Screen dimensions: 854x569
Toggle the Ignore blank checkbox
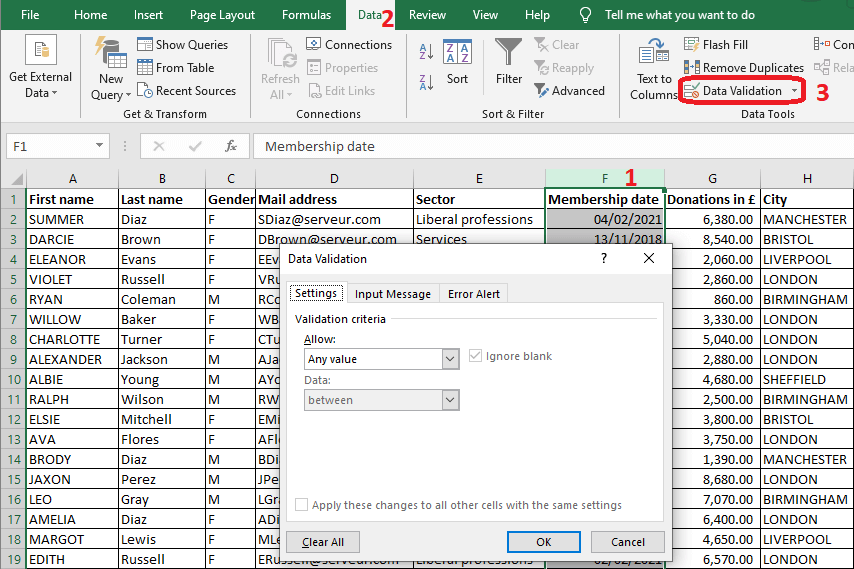(477, 356)
